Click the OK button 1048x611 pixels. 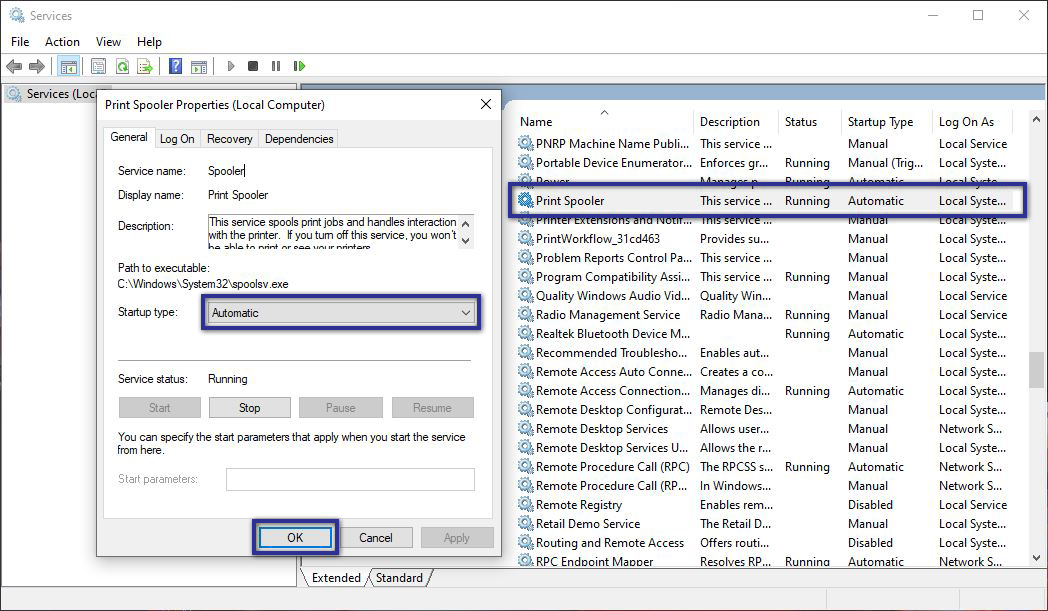pyautogui.click(x=294, y=537)
